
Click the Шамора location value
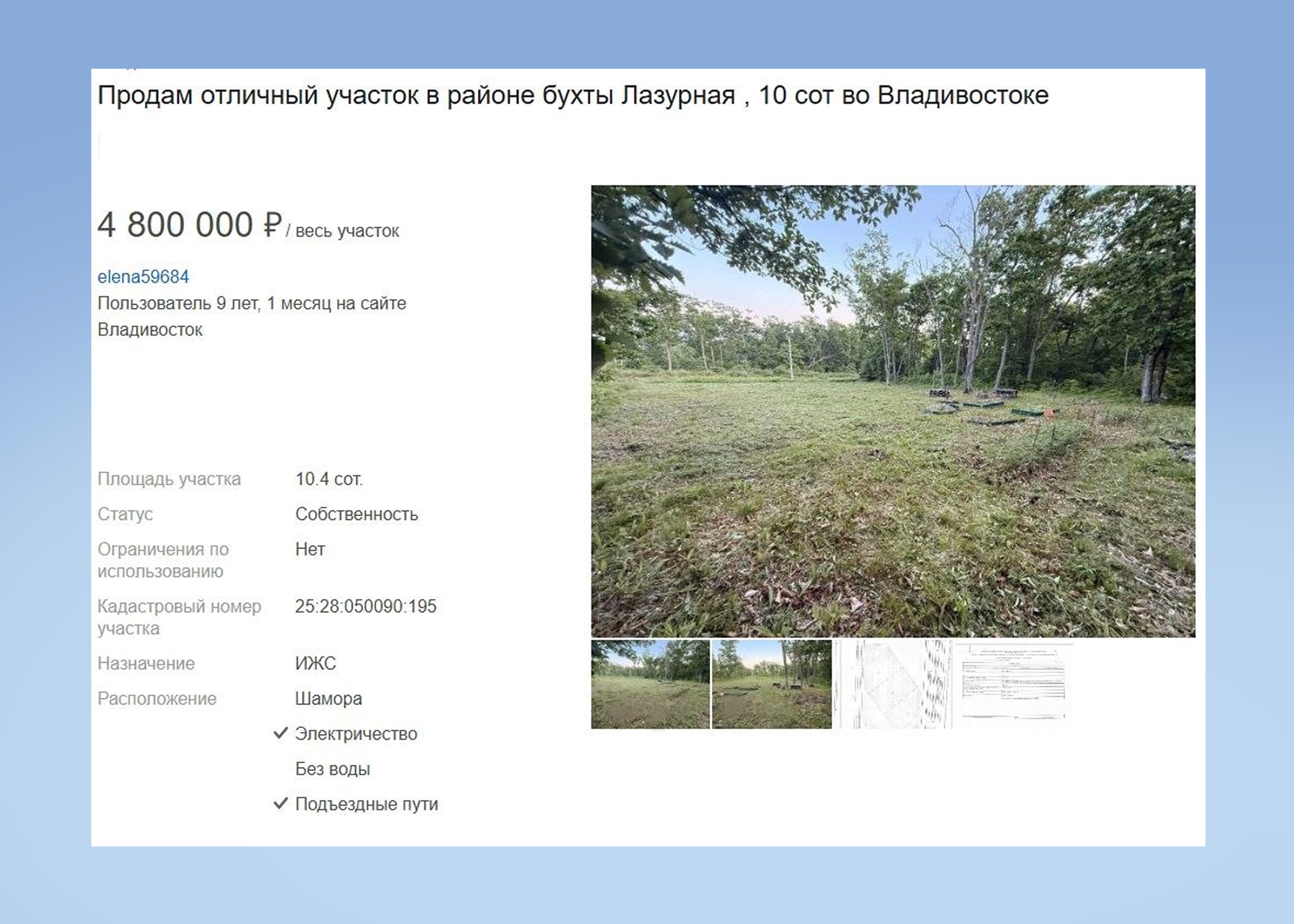[x=328, y=699]
